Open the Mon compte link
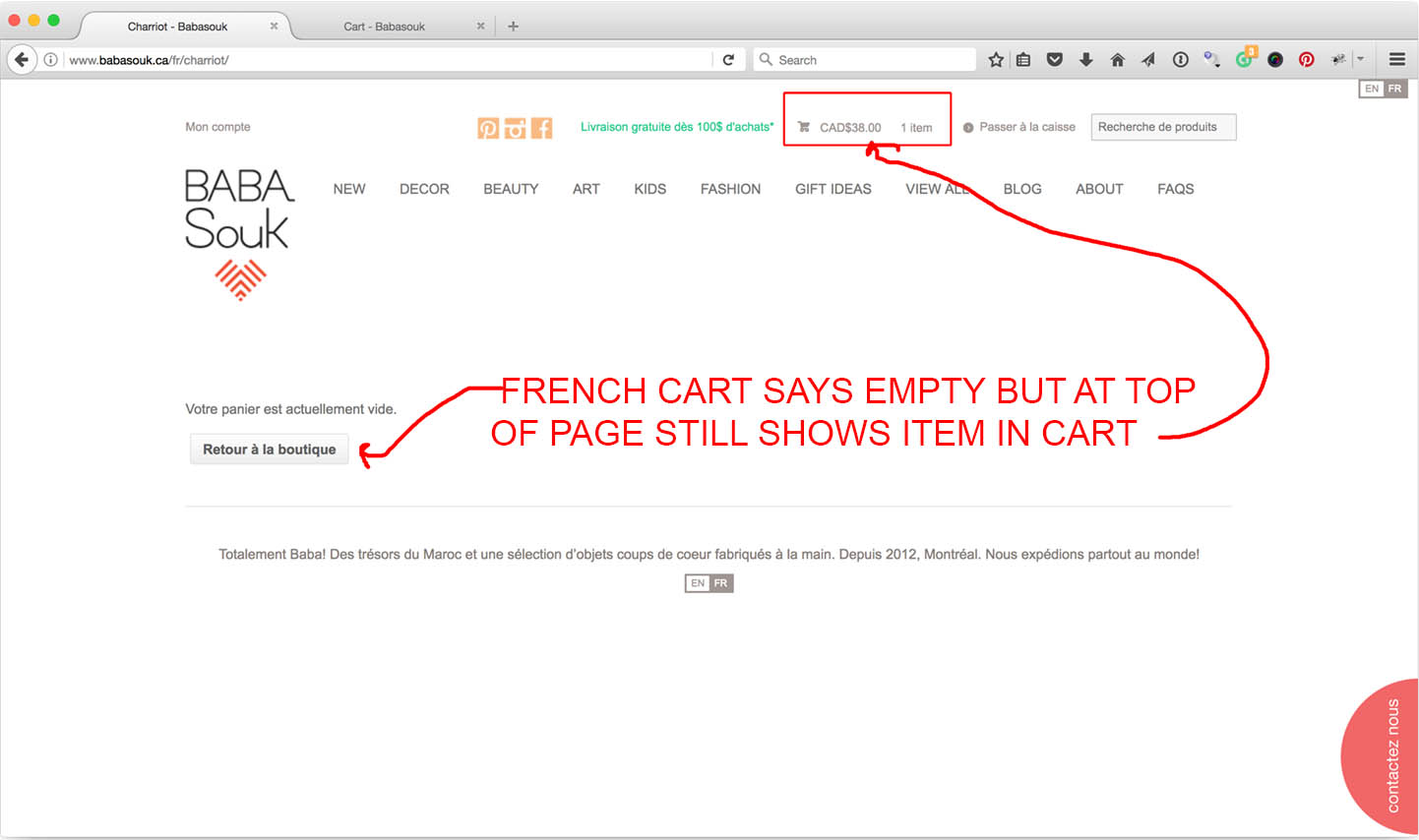Image resolution: width=1419 pixels, height=840 pixels. coord(217,127)
